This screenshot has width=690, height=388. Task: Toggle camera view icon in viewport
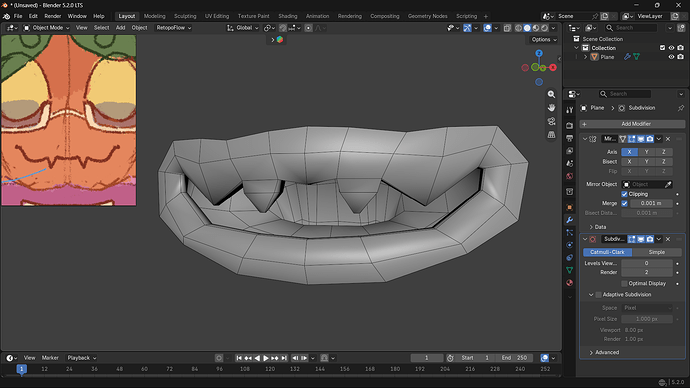[x=551, y=121]
